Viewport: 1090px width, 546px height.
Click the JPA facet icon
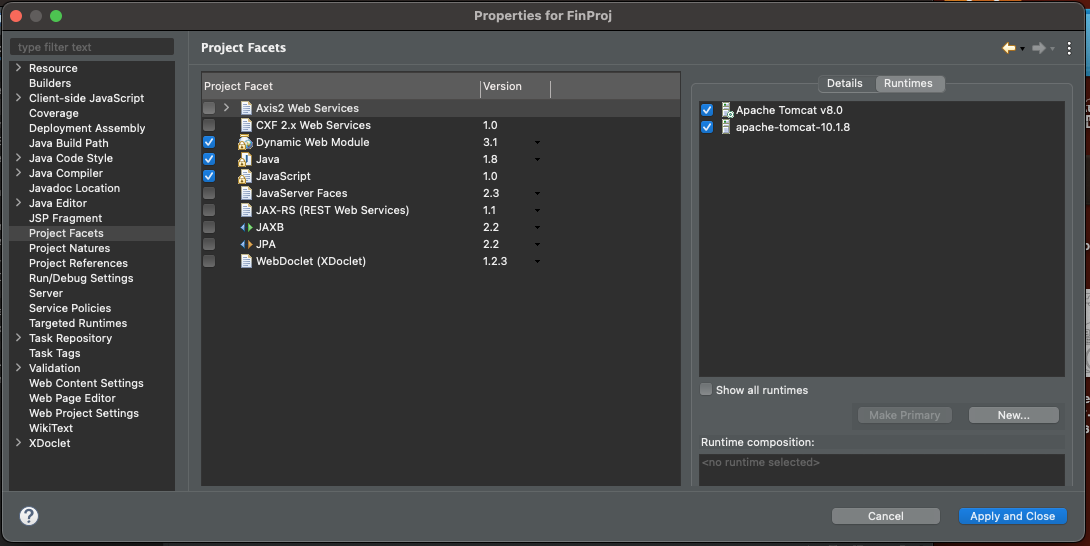246,244
